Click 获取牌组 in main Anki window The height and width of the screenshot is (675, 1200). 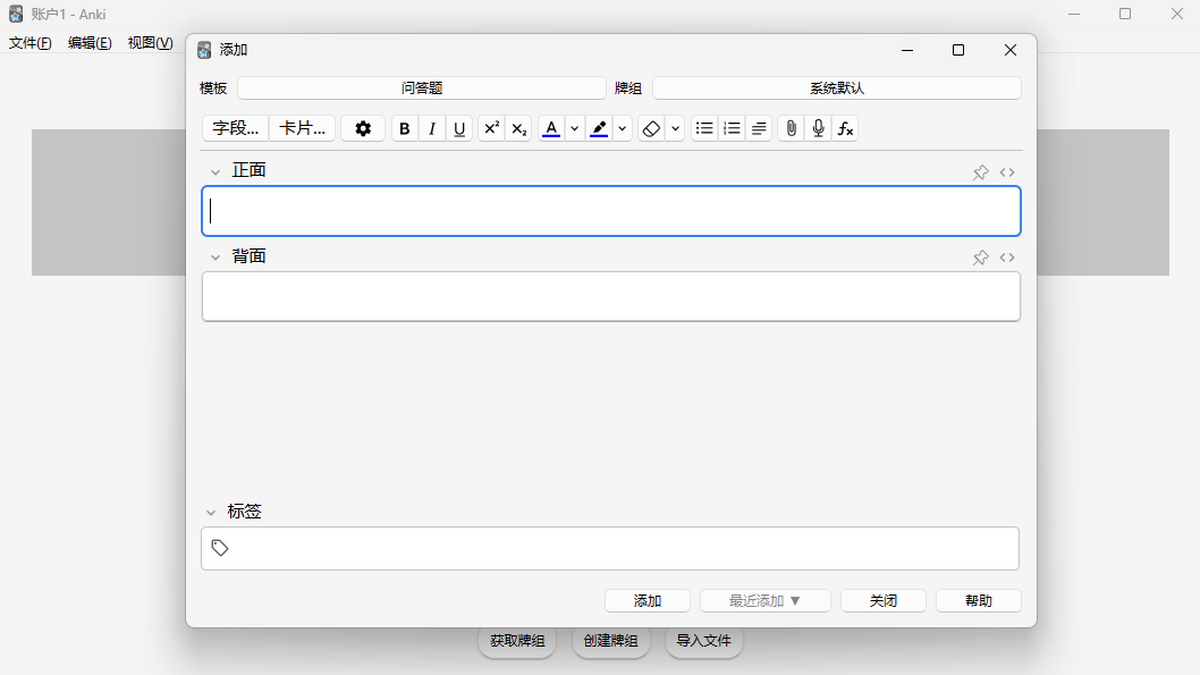(x=518, y=641)
